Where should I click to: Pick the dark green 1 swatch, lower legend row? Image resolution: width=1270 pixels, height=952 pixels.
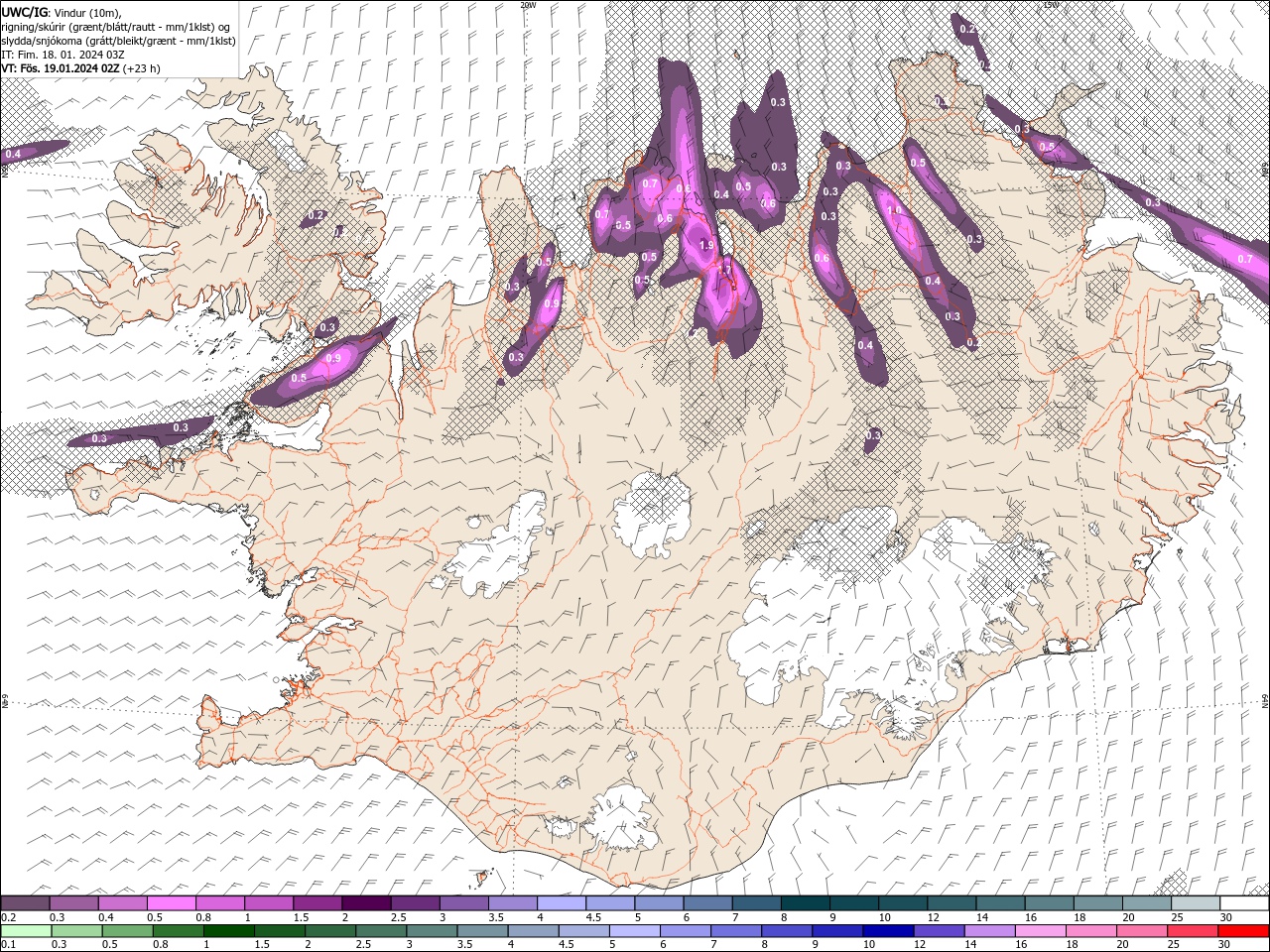point(229,931)
